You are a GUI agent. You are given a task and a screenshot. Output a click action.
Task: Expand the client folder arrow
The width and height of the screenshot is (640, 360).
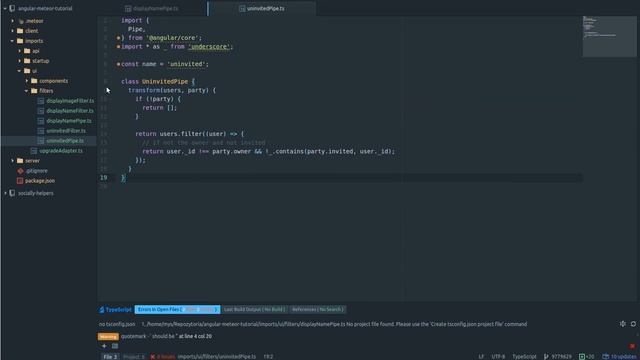tap(12, 31)
